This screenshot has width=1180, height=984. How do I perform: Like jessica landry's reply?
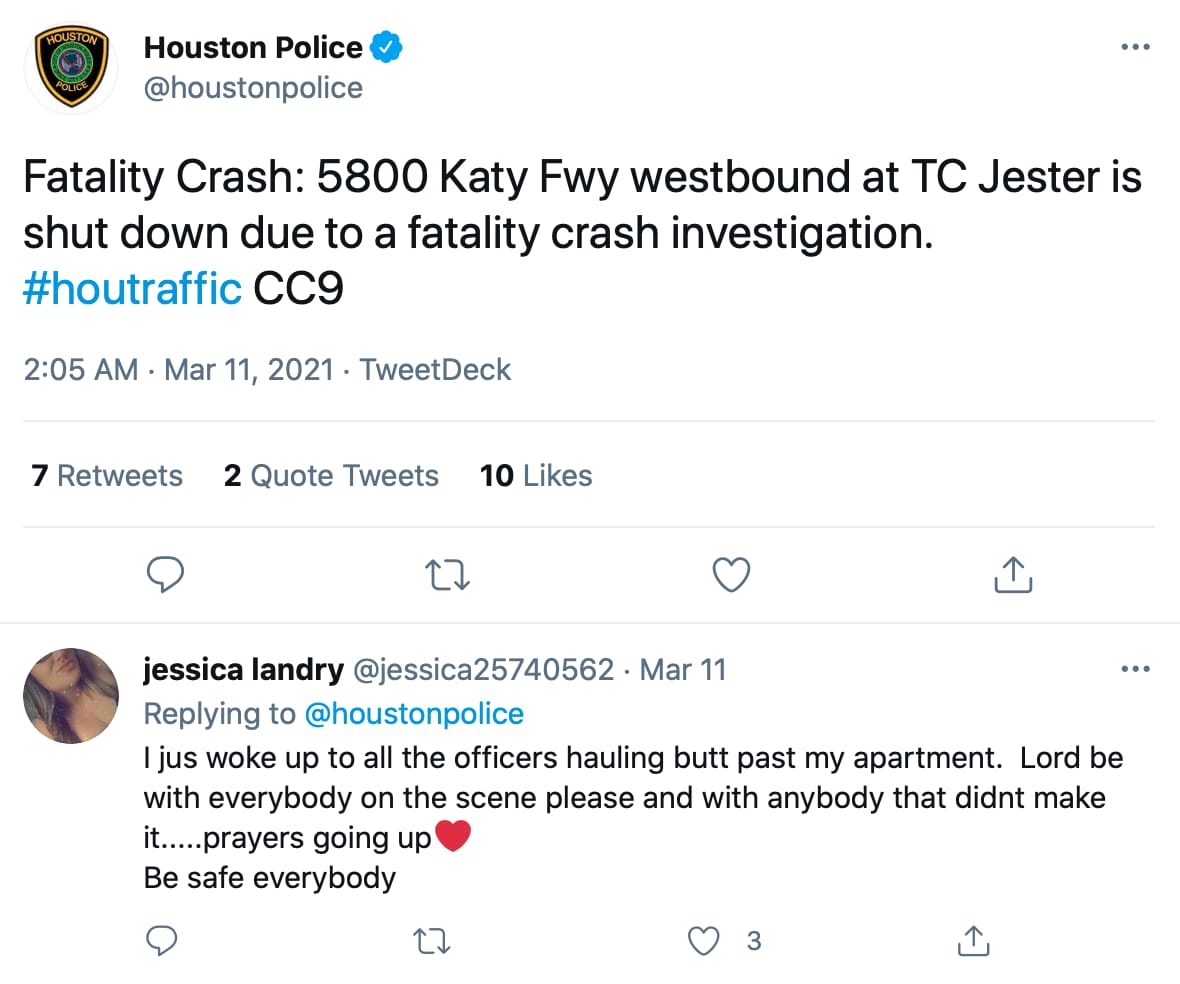[x=706, y=940]
